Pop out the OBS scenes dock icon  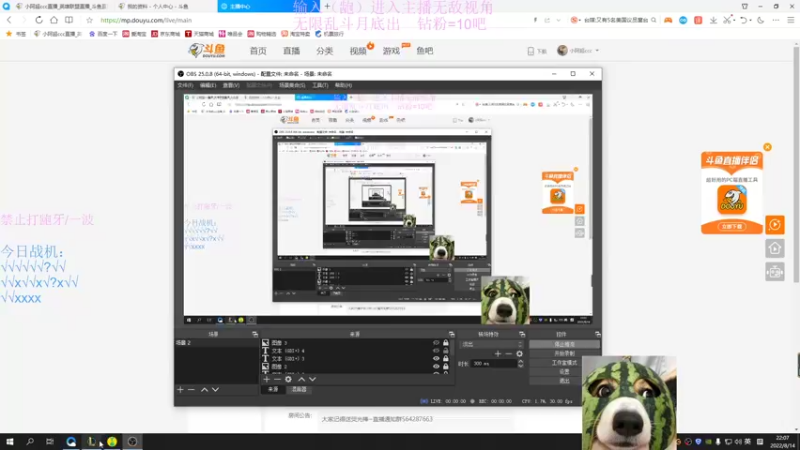[255, 334]
